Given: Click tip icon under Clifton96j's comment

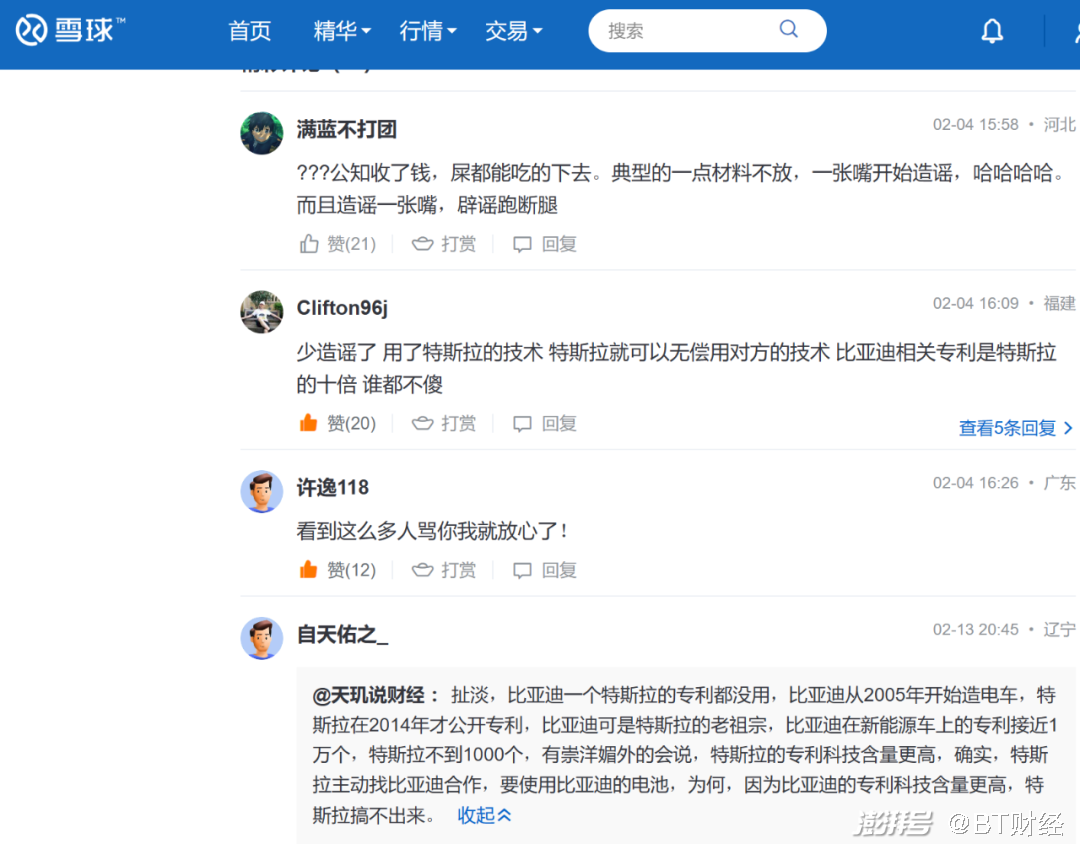Looking at the screenshot, I should 422,423.
